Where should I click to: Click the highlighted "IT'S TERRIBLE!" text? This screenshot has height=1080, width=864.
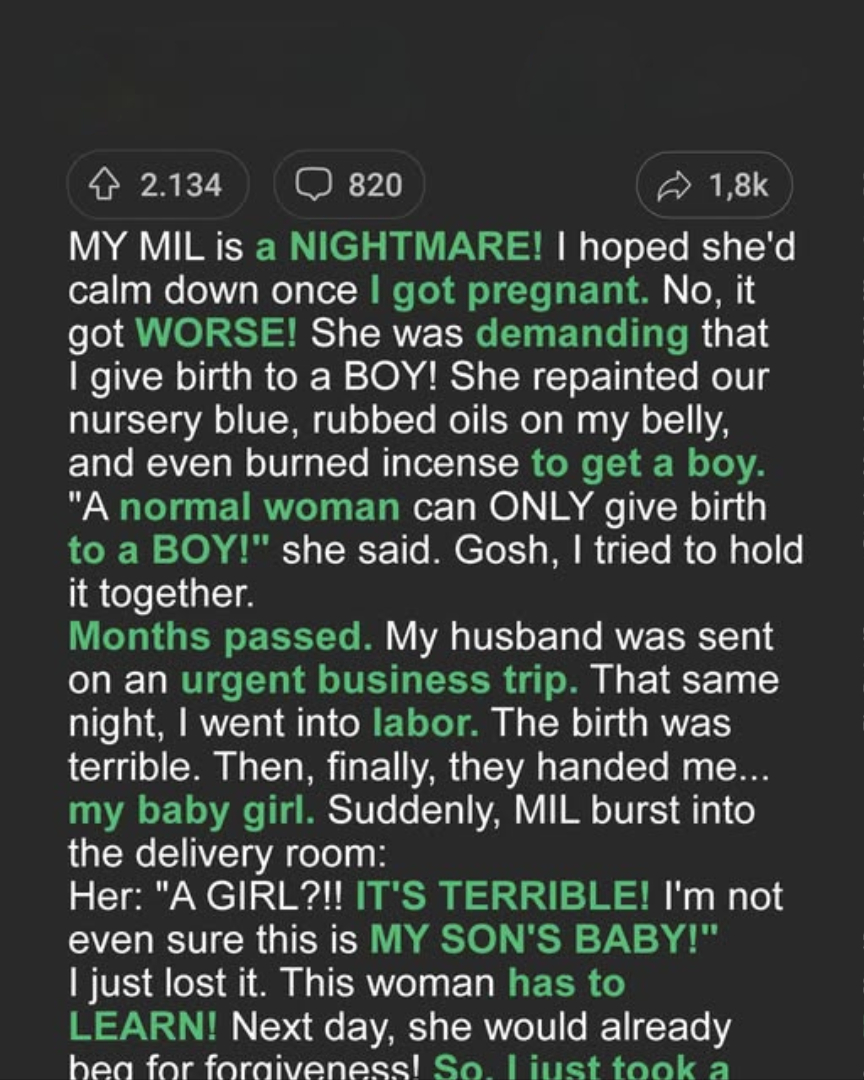(503, 896)
